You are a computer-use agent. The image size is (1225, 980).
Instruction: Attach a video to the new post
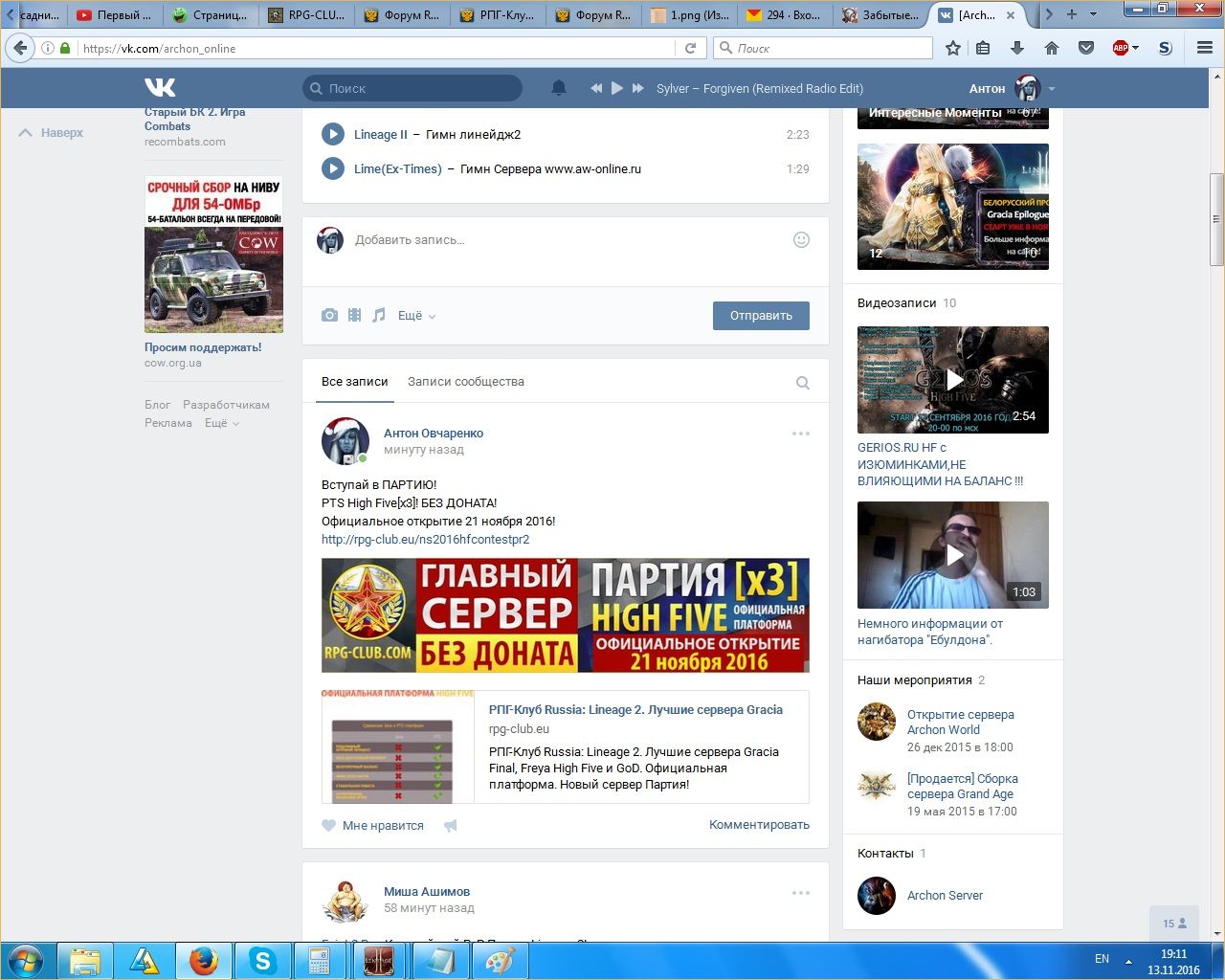pos(354,315)
